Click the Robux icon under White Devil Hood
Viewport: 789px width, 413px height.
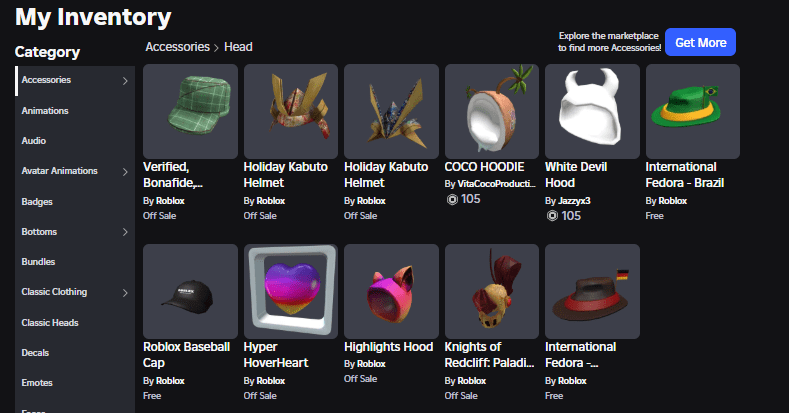[x=553, y=216]
